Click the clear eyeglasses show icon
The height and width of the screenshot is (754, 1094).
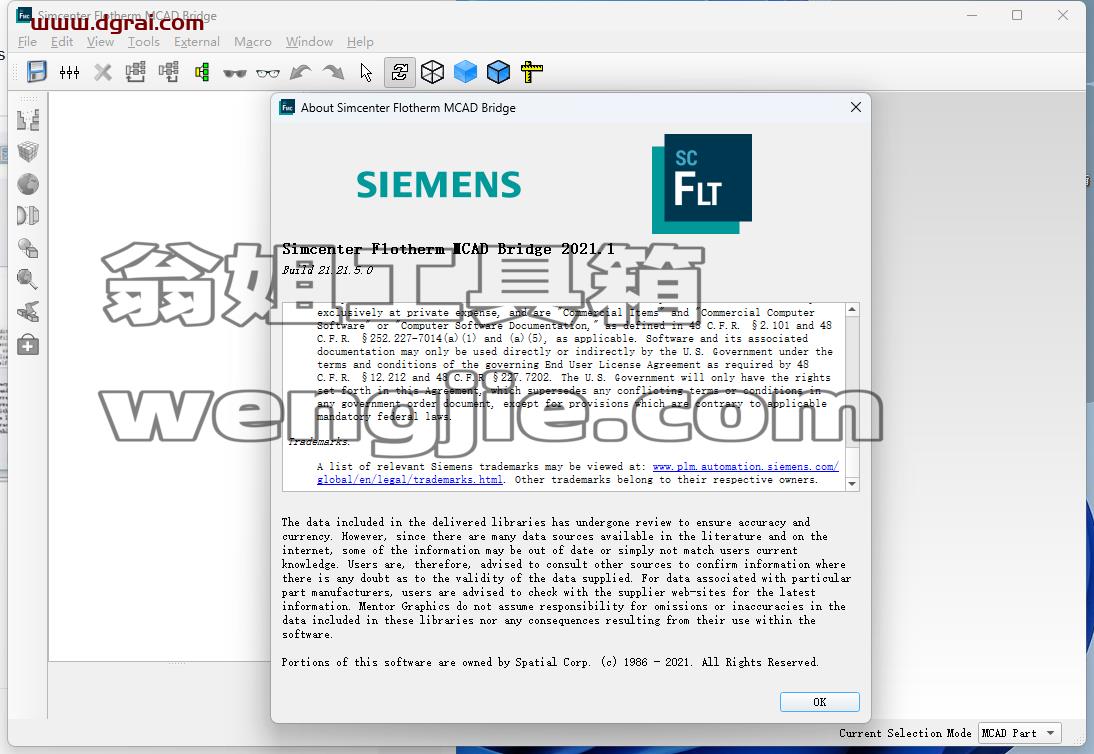coord(268,73)
